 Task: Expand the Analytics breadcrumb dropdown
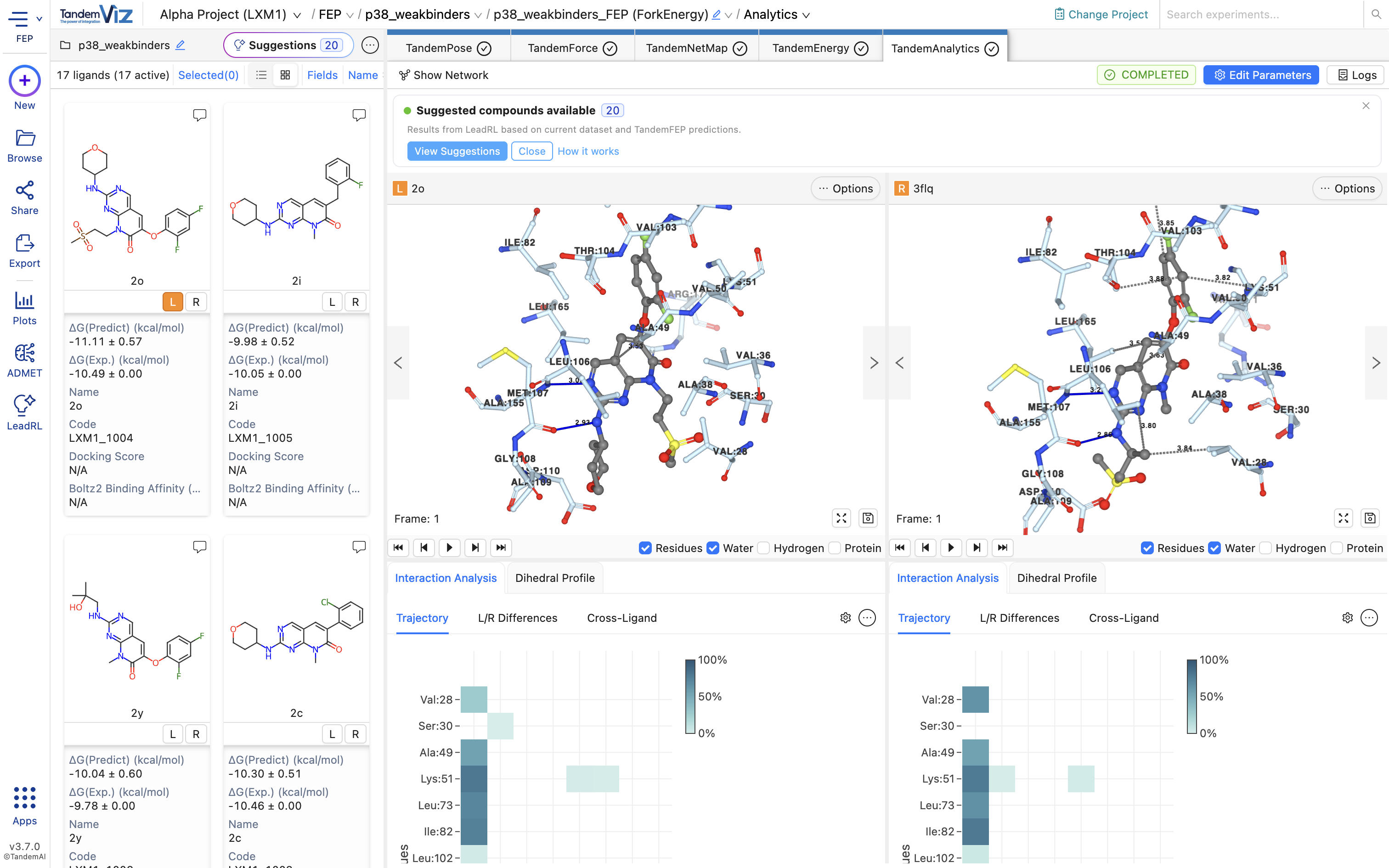pos(807,14)
